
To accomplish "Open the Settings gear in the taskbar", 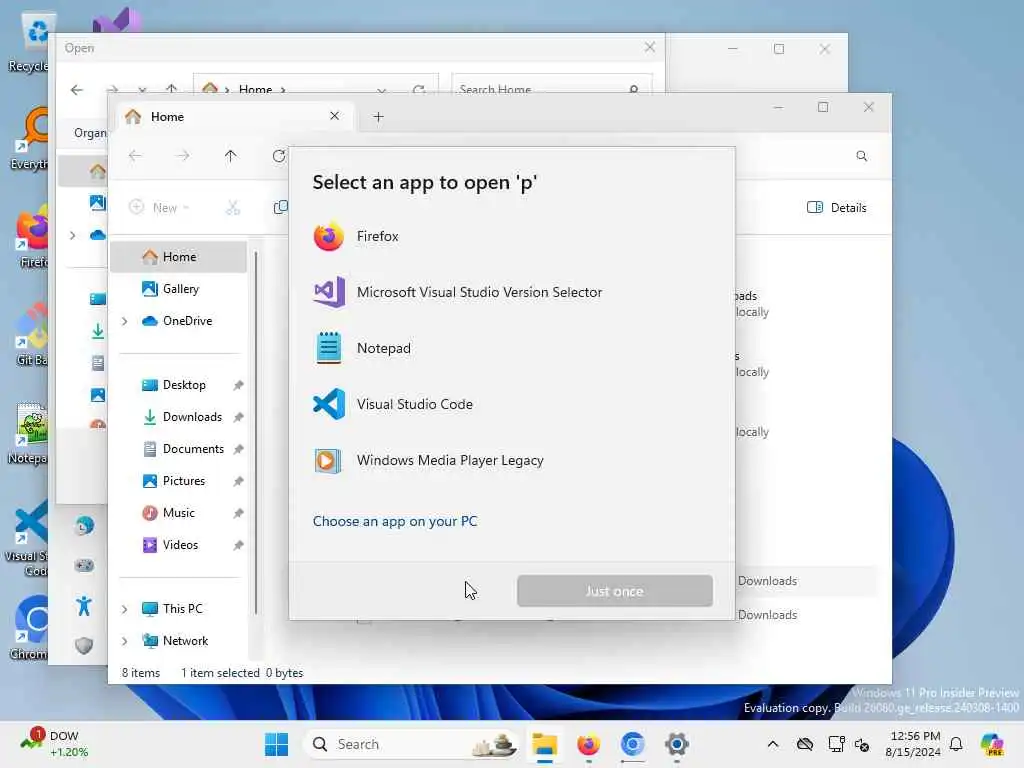I will [x=677, y=744].
